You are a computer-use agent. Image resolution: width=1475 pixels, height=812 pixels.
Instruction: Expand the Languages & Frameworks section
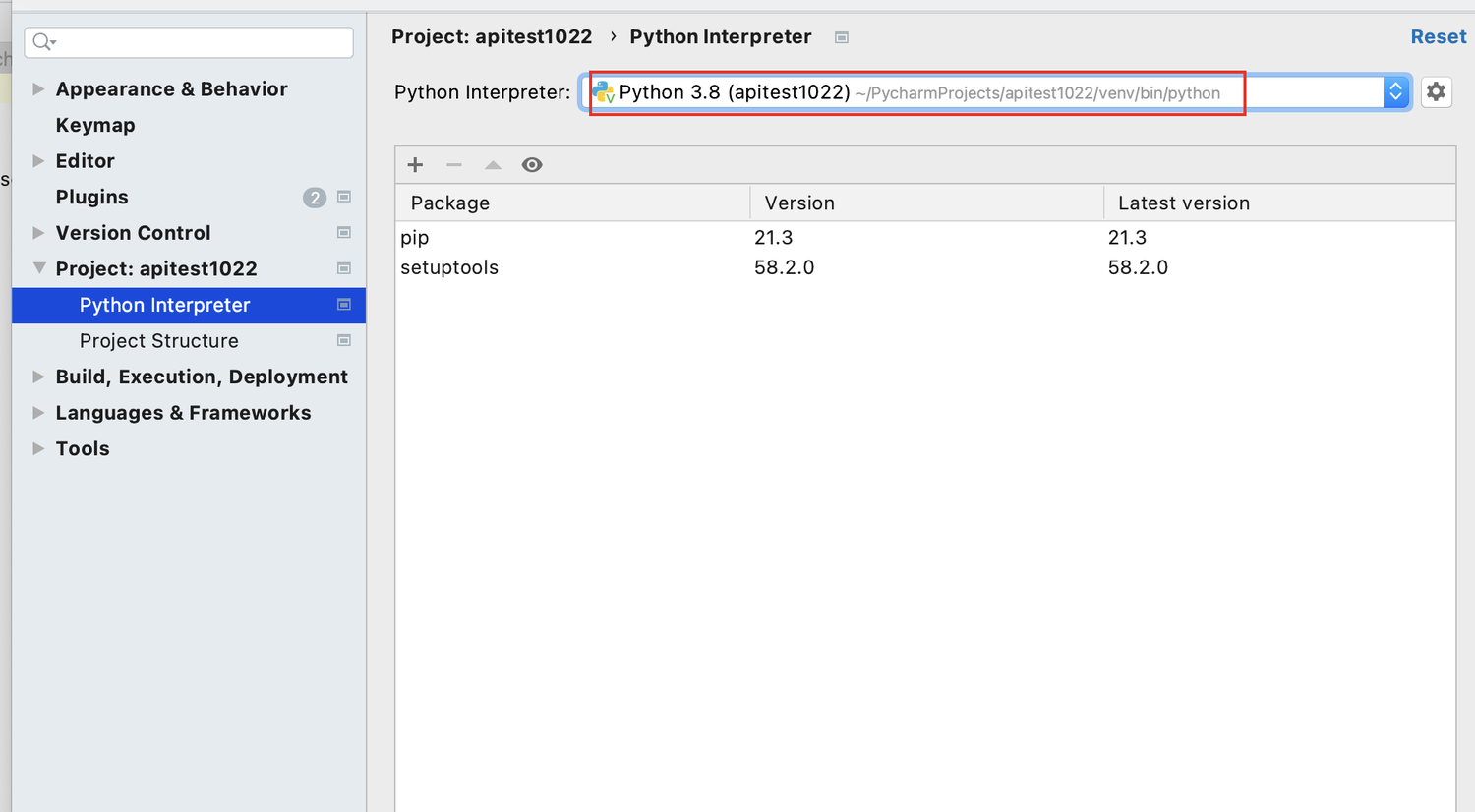(38, 413)
